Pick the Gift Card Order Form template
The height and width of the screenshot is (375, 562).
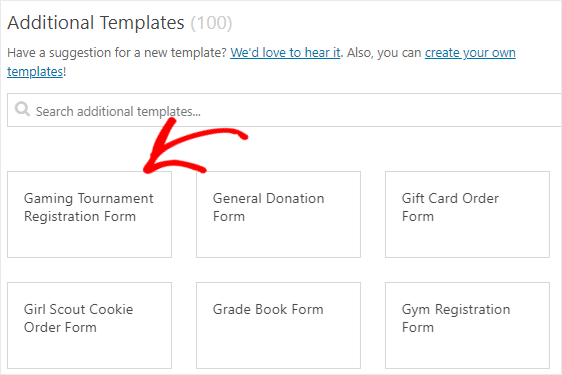[467, 214]
